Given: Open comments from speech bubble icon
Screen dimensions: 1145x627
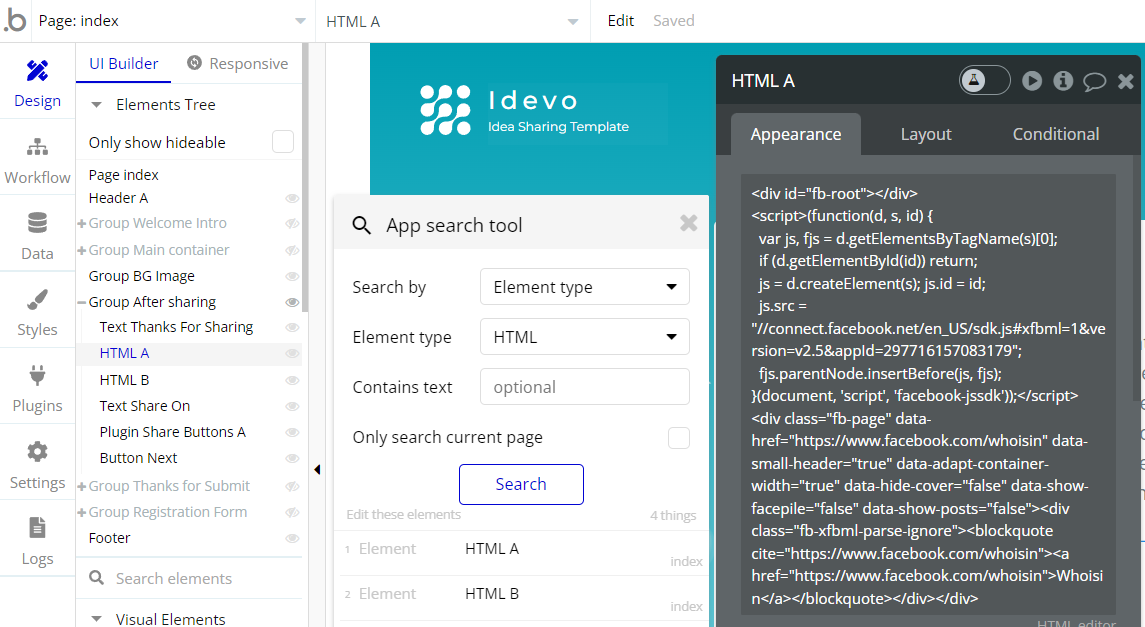Looking at the screenshot, I should tap(1094, 81).
